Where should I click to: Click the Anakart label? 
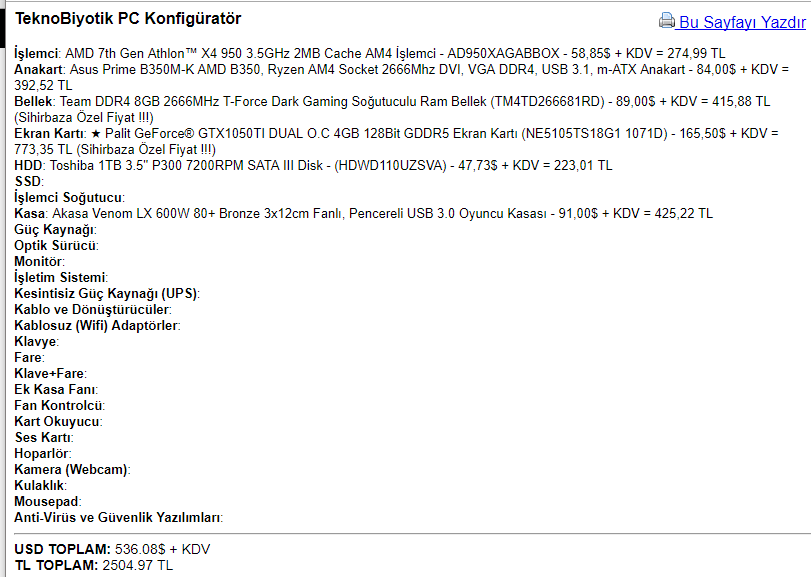point(39,69)
